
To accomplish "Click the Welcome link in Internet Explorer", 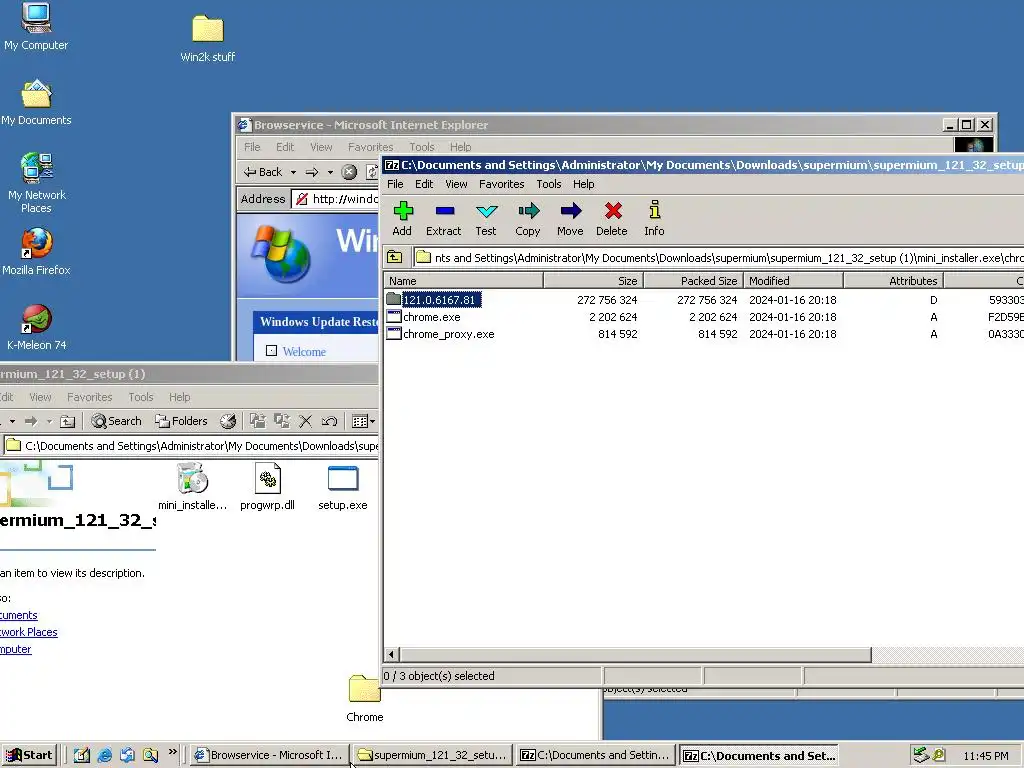I will tap(304, 351).
